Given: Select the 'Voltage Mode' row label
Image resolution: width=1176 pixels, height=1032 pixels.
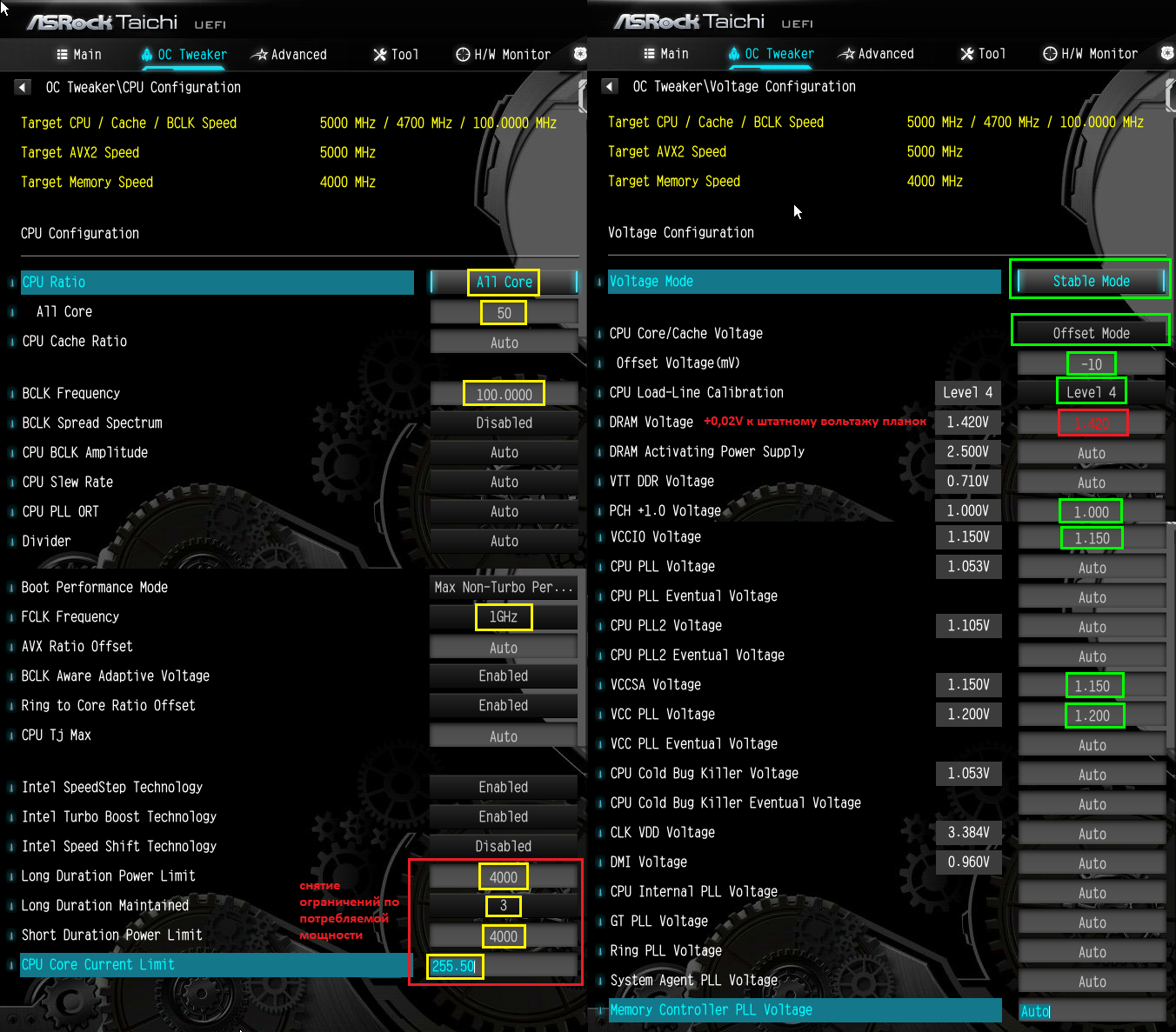Looking at the screenshot, I should (x=804, y=281).
